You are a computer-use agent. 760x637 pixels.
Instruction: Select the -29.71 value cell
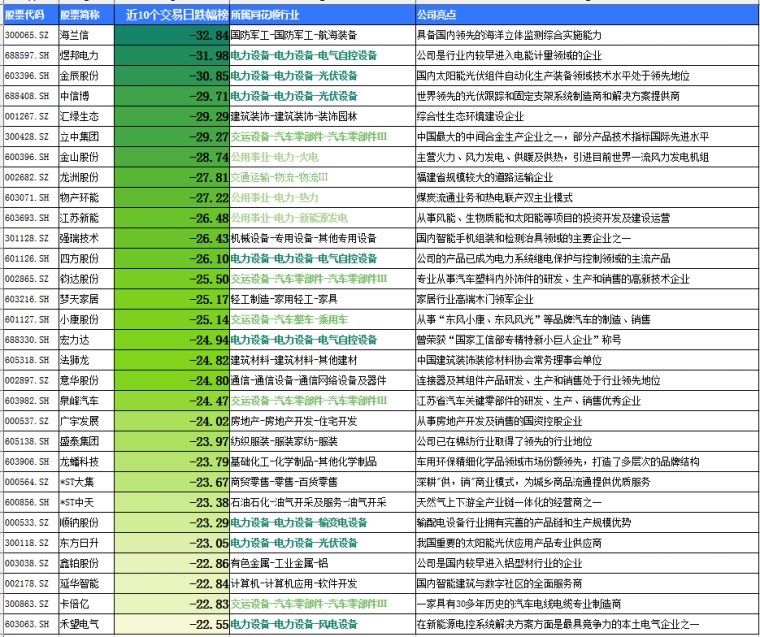click(x=172, y=96)
